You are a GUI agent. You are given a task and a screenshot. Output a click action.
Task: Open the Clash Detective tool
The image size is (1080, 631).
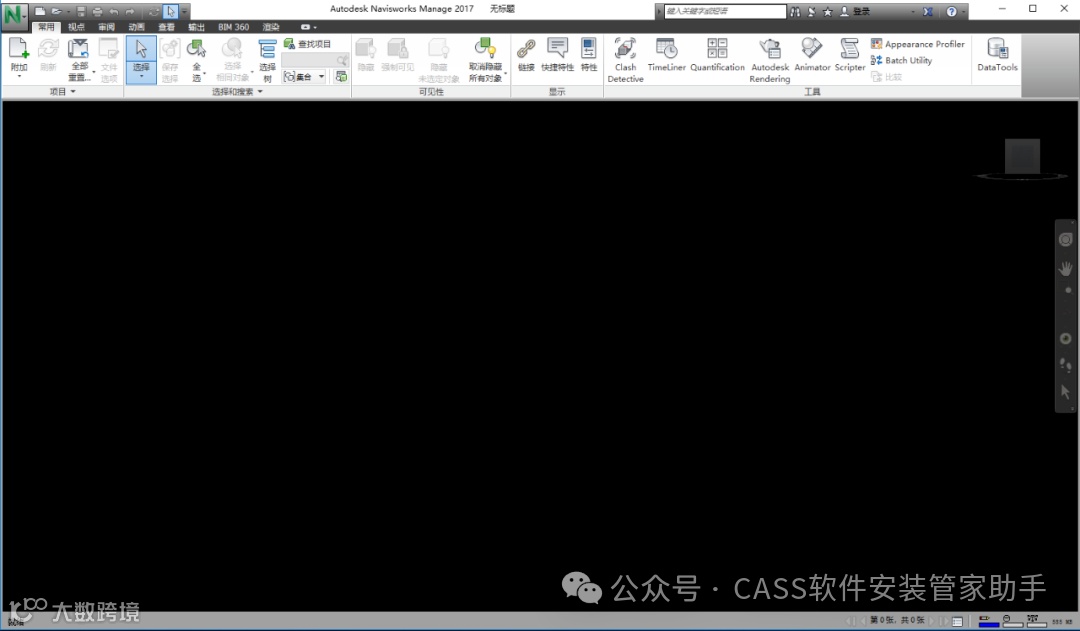click(625, 60)
